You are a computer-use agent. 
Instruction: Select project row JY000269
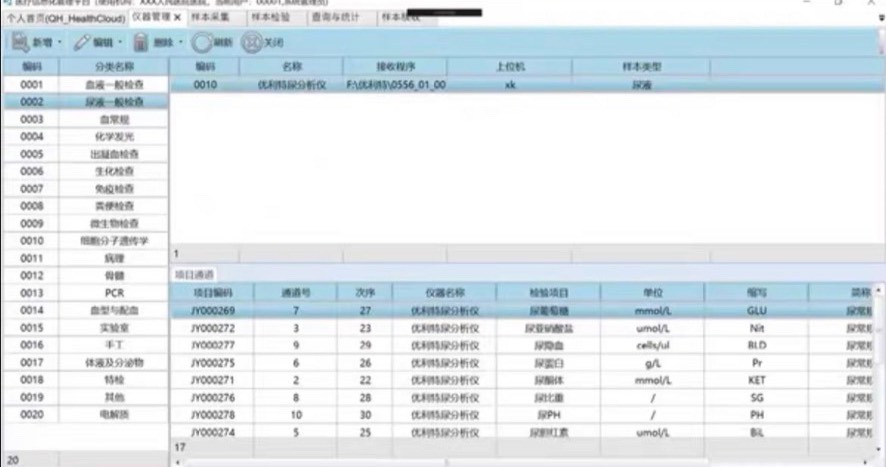[x=523, y=311]
